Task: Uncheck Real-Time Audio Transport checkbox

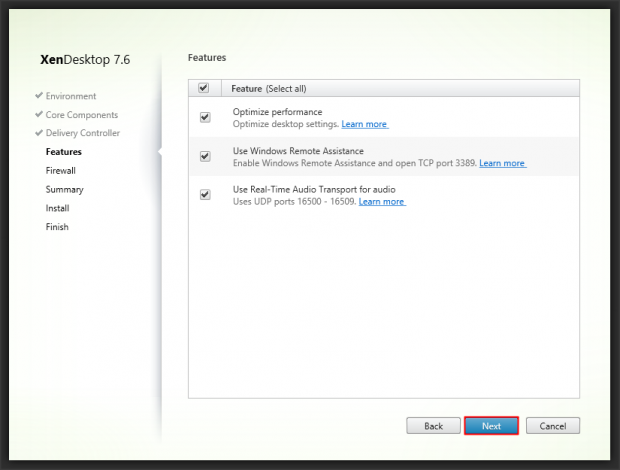Action: point(205,194)
